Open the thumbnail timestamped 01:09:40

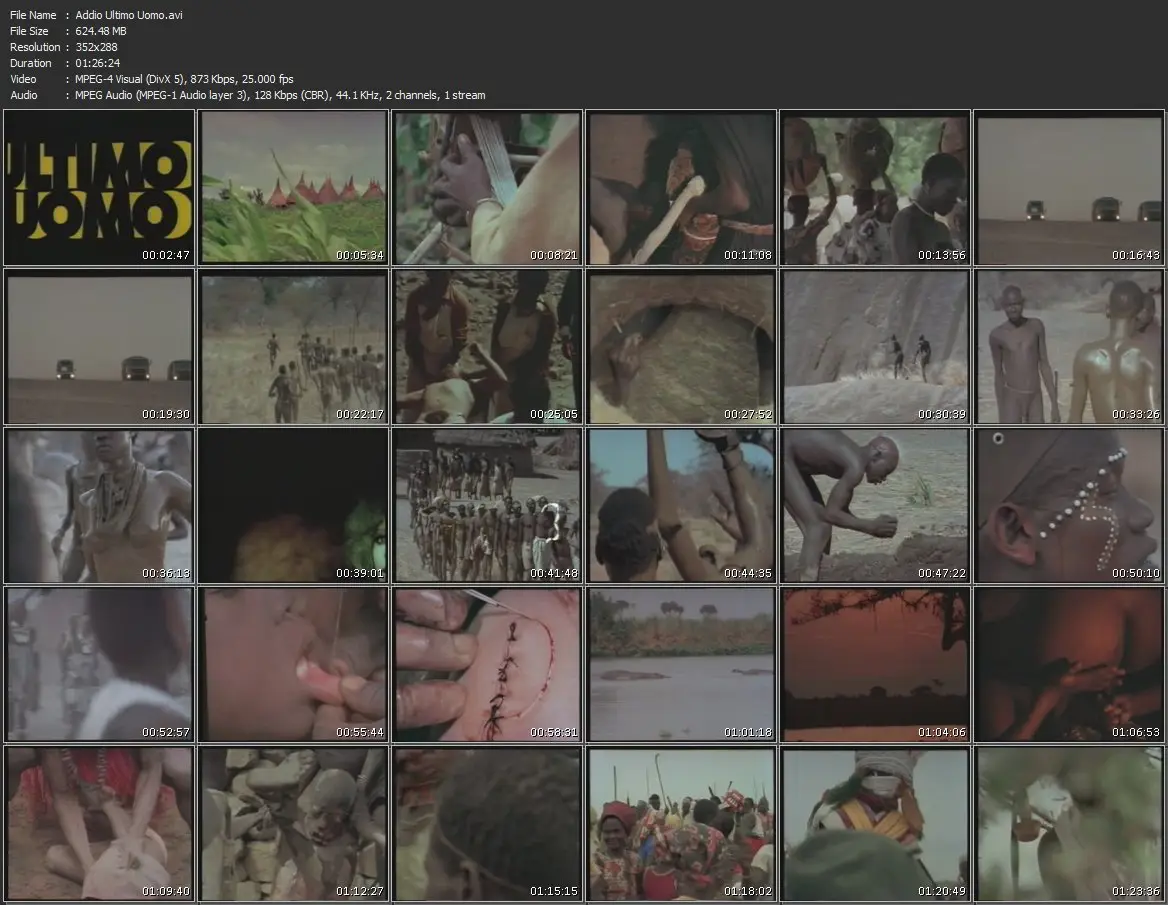(x=99, y=824)
